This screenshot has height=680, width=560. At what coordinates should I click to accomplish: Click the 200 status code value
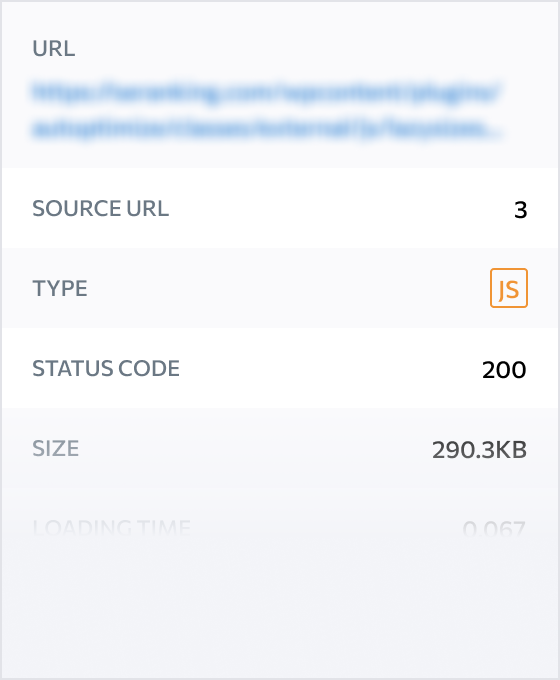[504, 370]
